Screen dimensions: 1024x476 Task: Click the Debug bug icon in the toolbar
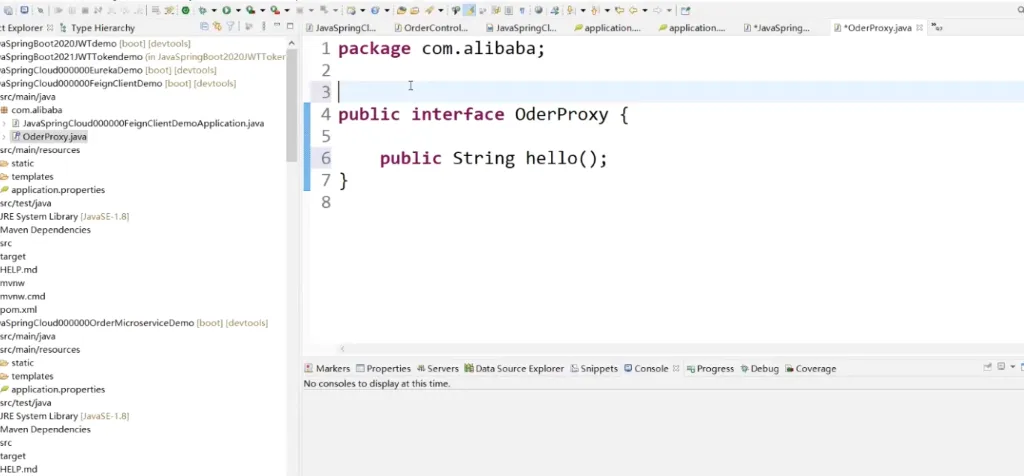pyautogui.click(x=202, y=10)
